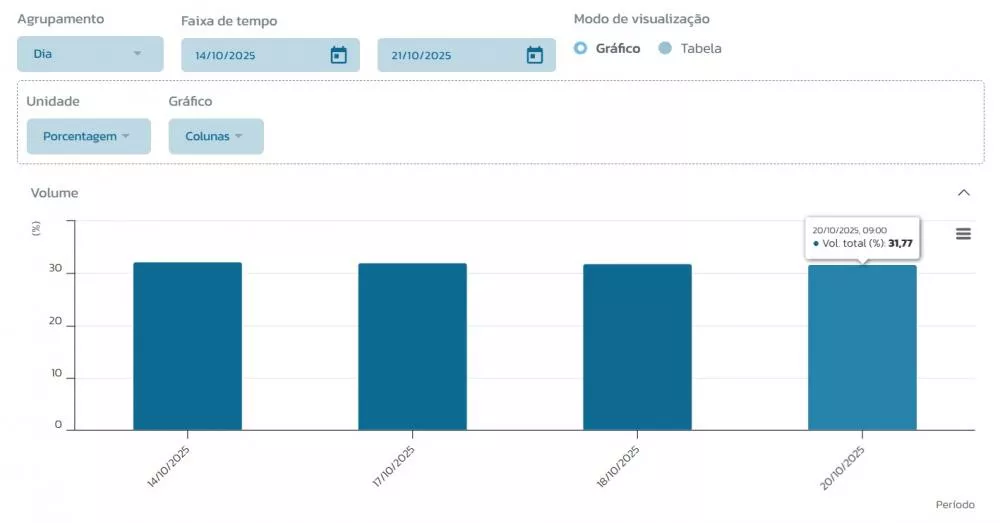The width and height of the screenshot is (1000, 523).
Task: Open the end date calendar icon
Action: pyautogui.click(x=534, y=55)
